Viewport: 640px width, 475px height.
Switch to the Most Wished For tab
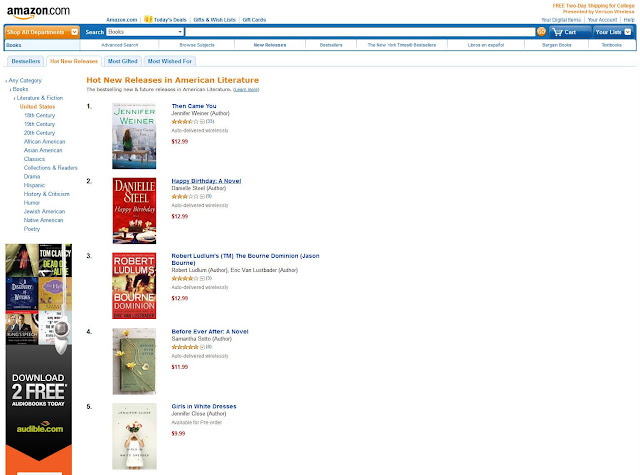(x=169, y=61)
